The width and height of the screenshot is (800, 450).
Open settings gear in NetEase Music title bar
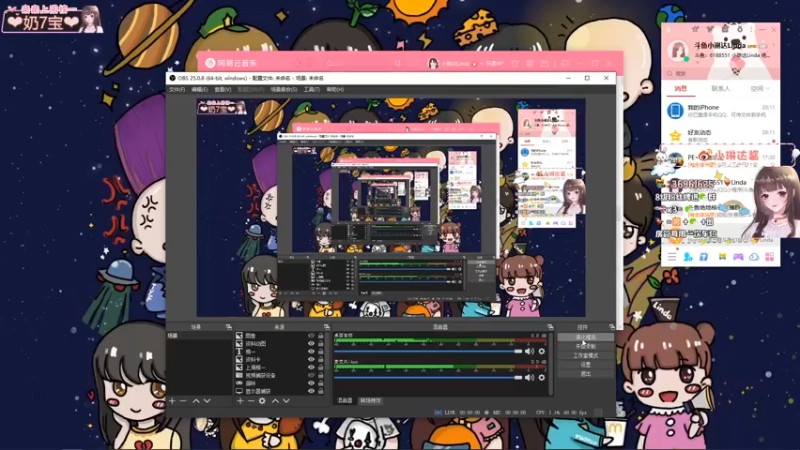click(x=530, y=63)
